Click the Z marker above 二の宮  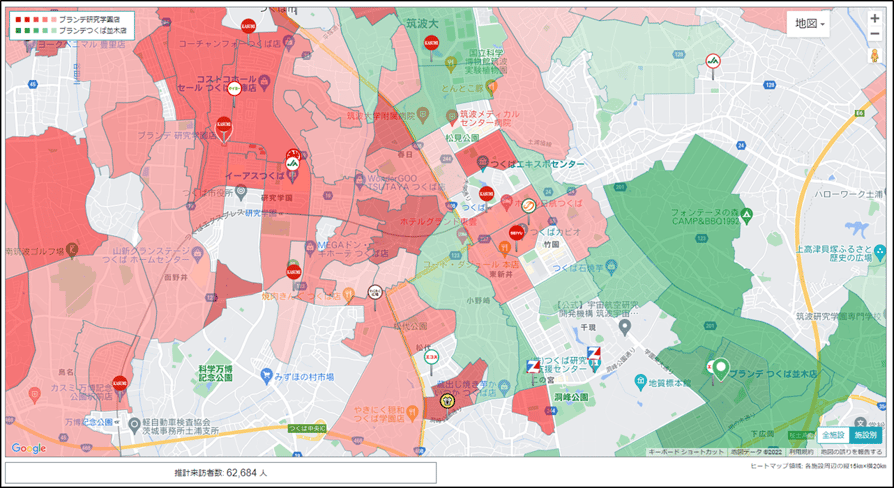coord(533,367)
